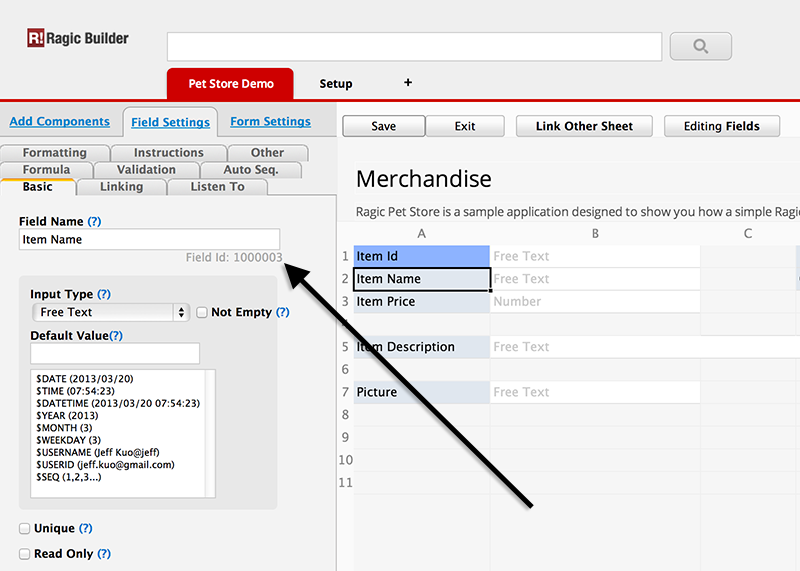
Task: Select the Item Name label cell
Action: click(x=421, y=279)
